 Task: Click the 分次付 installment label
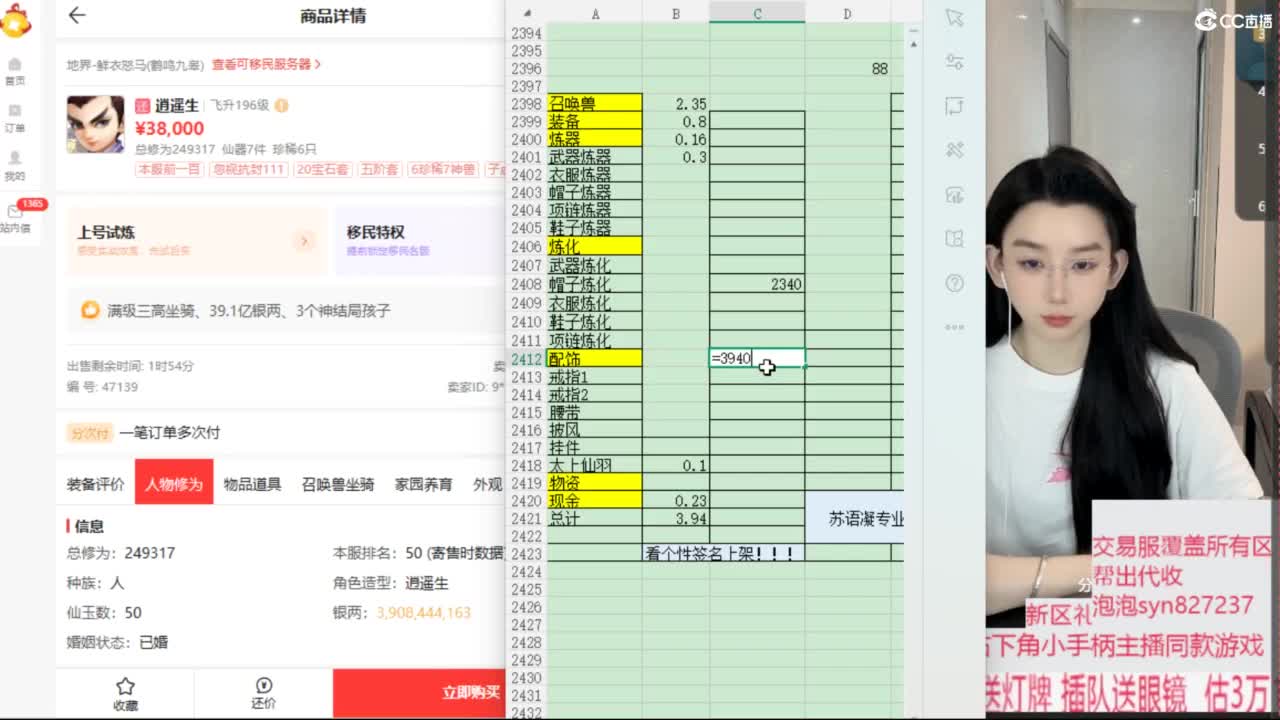tap(89, 433)
